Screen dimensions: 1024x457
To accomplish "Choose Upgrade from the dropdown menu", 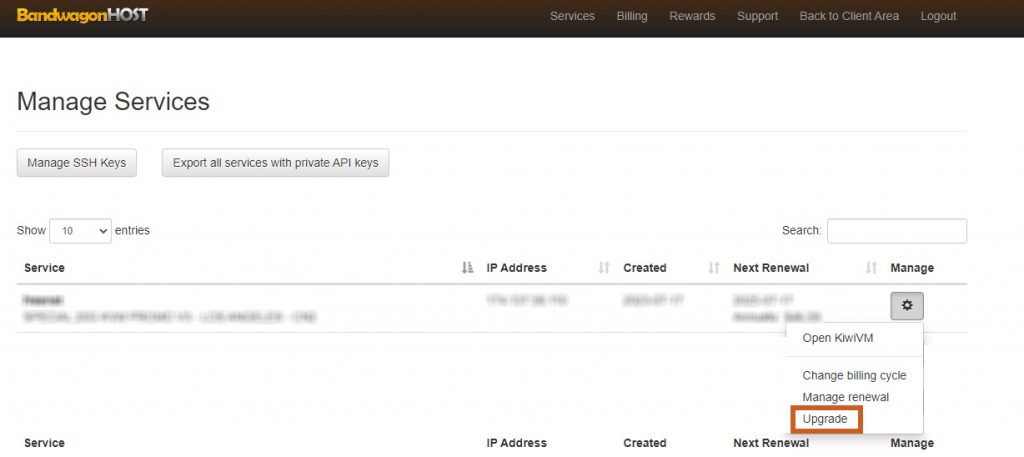I will click(x=825, y=419).
